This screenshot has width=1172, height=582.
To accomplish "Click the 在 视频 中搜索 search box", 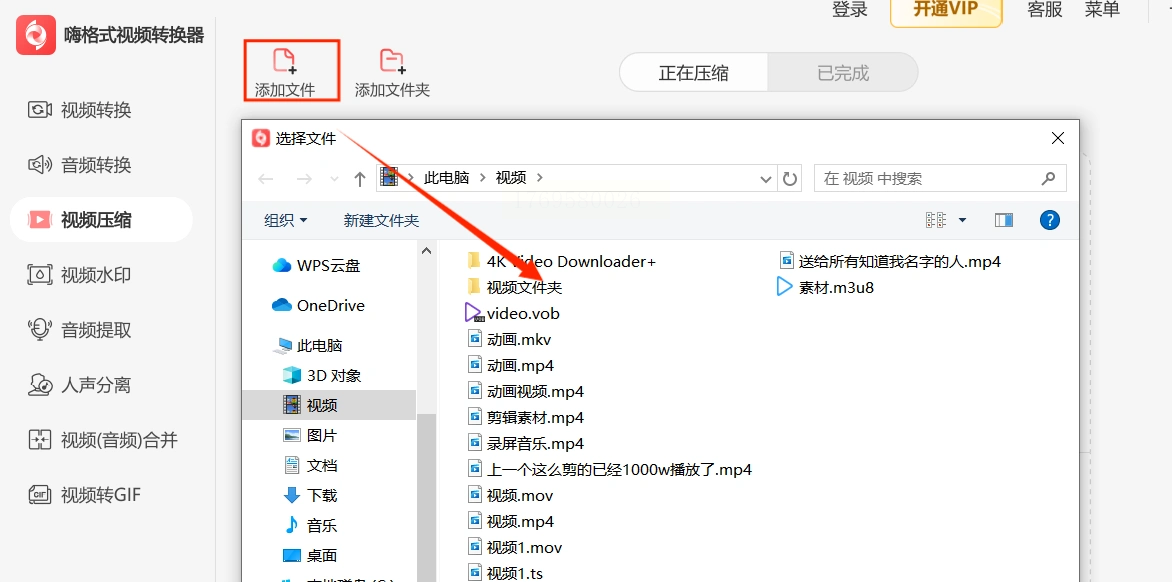I will coord(940,179).
